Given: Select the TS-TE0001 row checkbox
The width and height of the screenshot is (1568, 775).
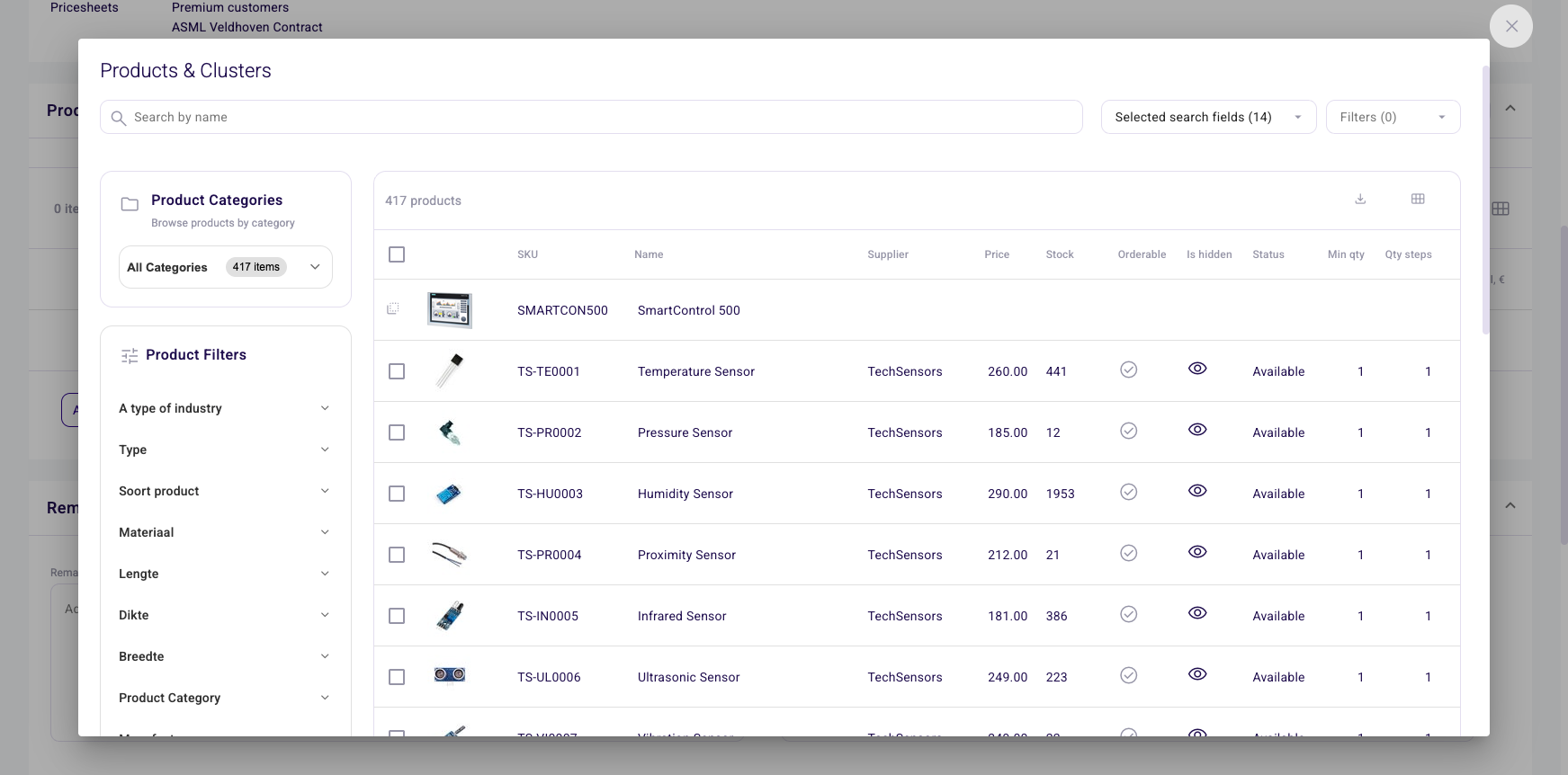Looking at the screenshot, I should point(397,371).
